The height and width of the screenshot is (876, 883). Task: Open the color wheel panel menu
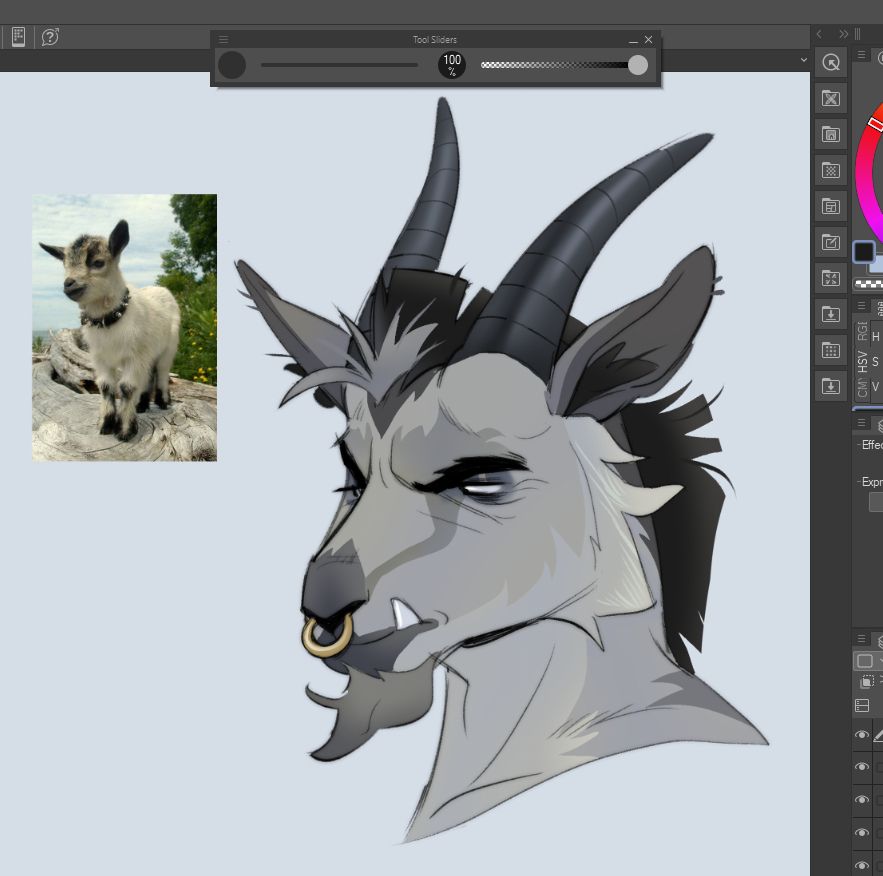tap(861, 55)
